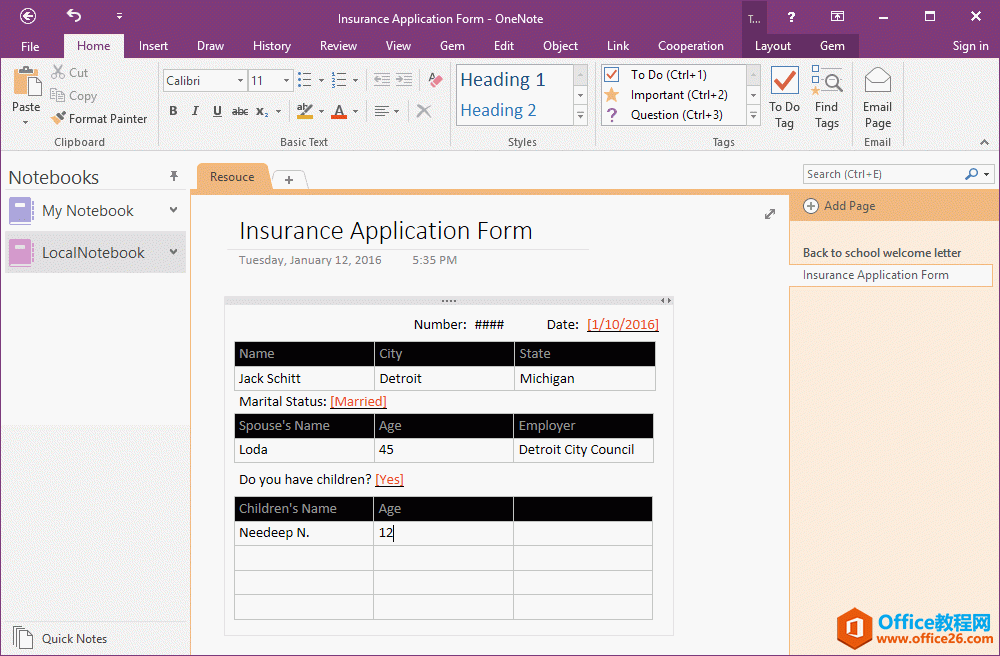Open the Table Tools Layout tab
This screenshot has width=1000, height=656.
coord(772,46)
